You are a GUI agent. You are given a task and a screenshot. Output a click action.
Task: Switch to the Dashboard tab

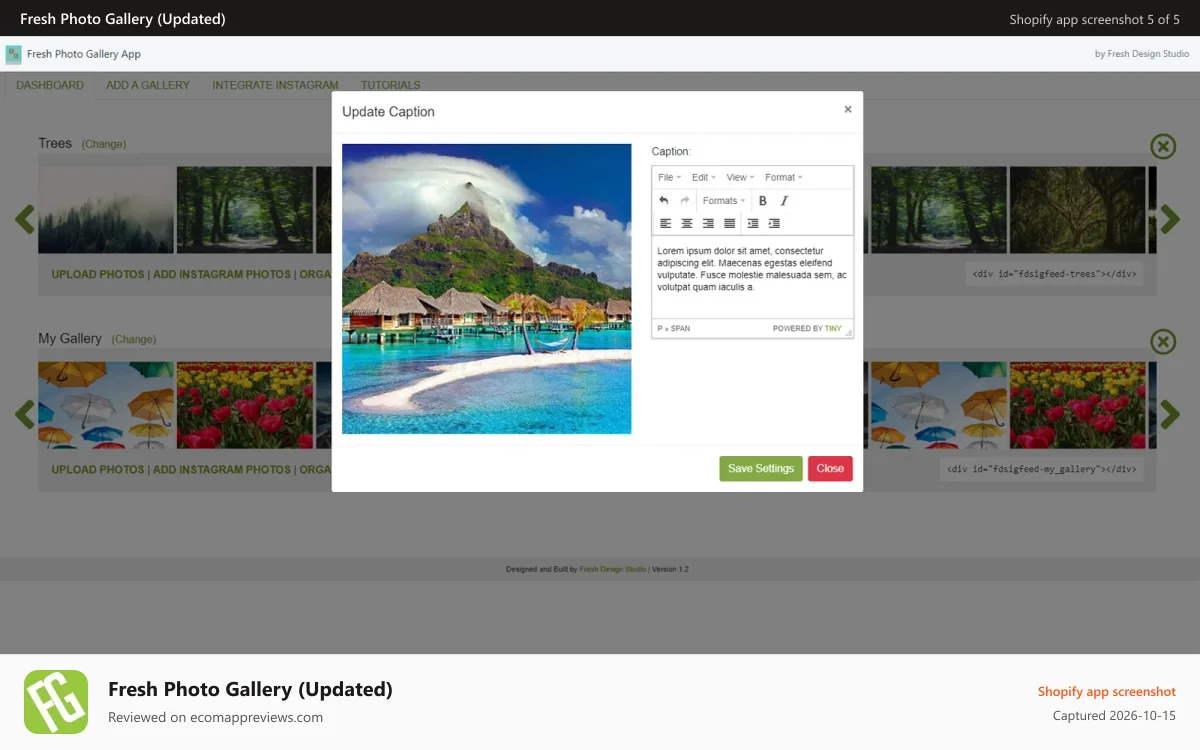tap(50, 85)
